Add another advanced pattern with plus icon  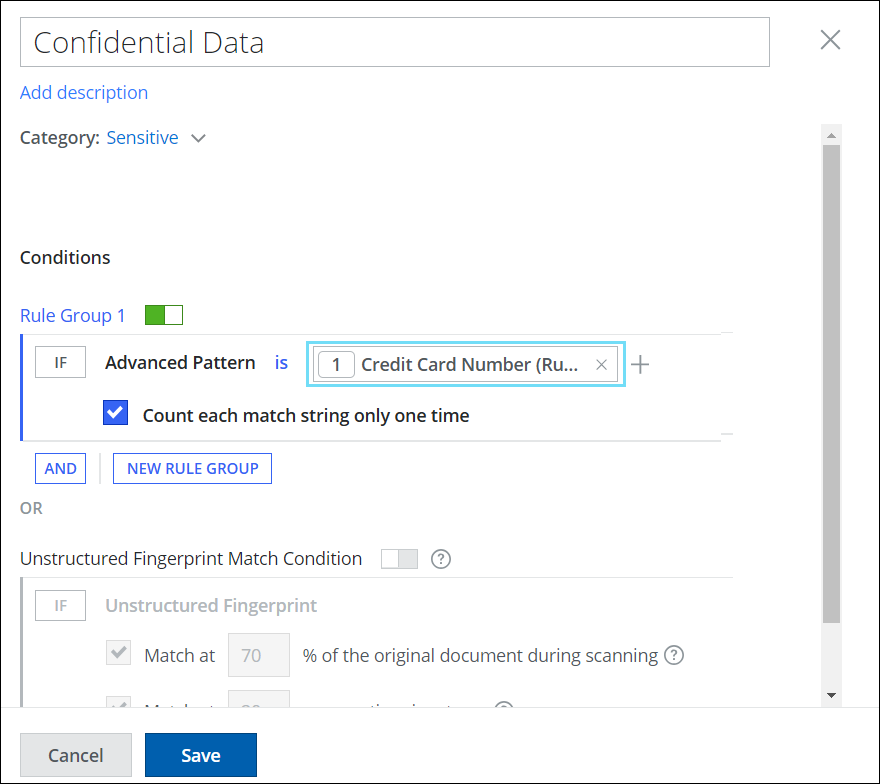641,365
